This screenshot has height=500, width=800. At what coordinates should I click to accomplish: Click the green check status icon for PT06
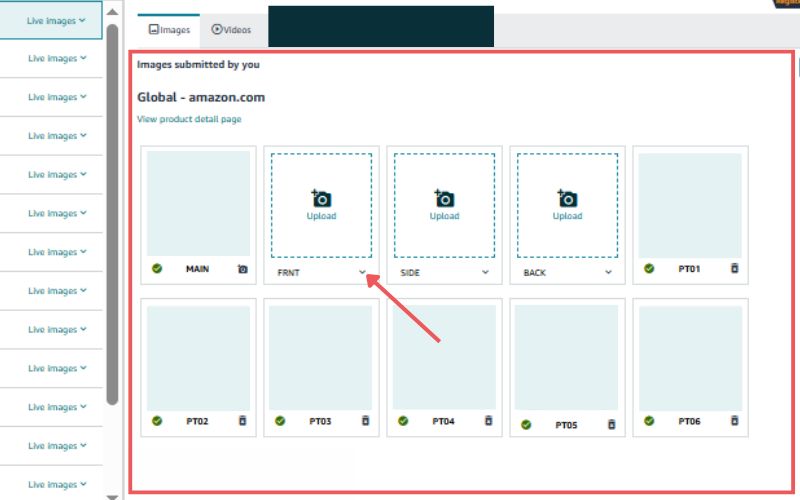(649, 421)
